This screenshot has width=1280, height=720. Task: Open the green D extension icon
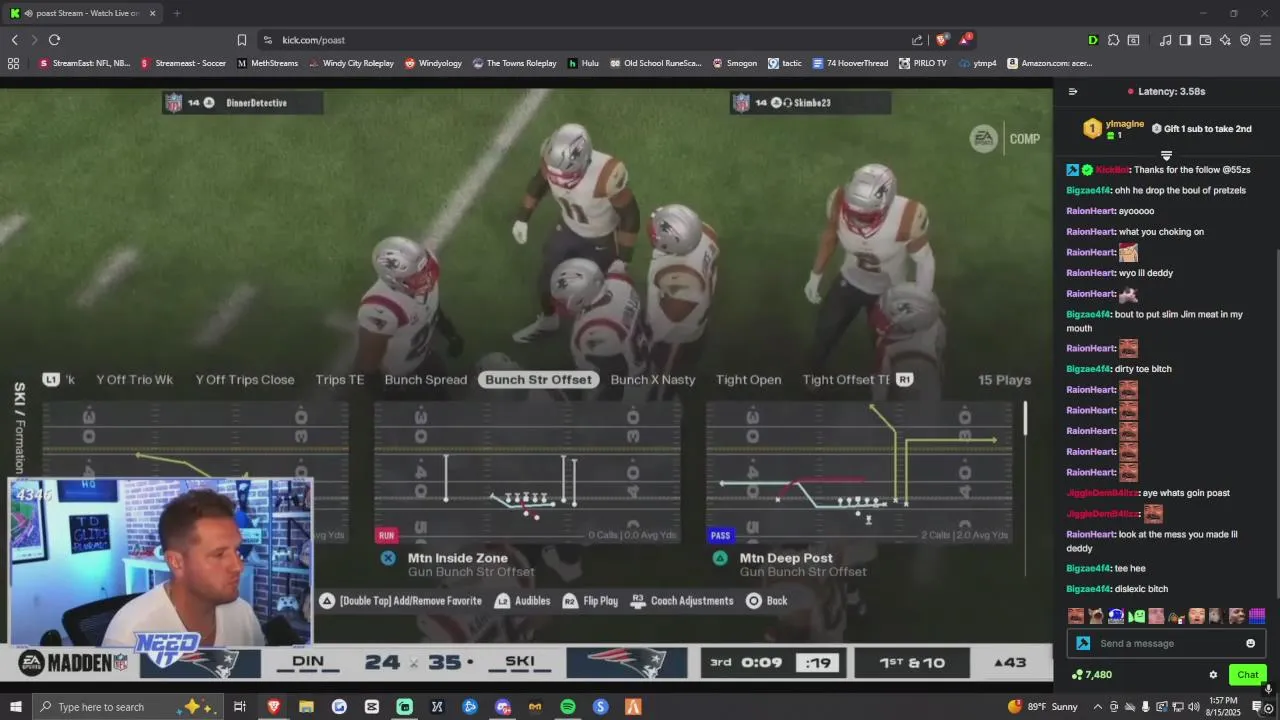pyautogui.click(x=1093, y=40)
